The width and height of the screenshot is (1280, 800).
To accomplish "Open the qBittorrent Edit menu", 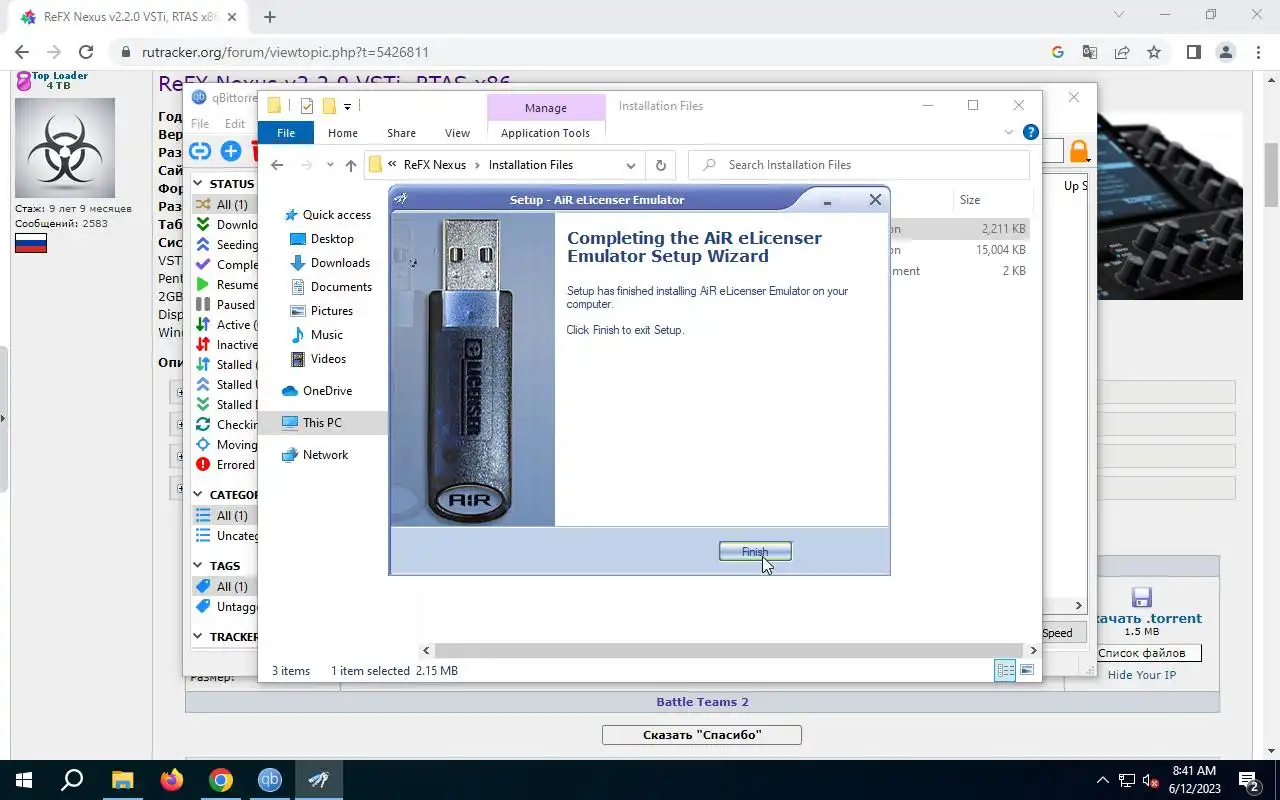I will [x=235, y=124].
